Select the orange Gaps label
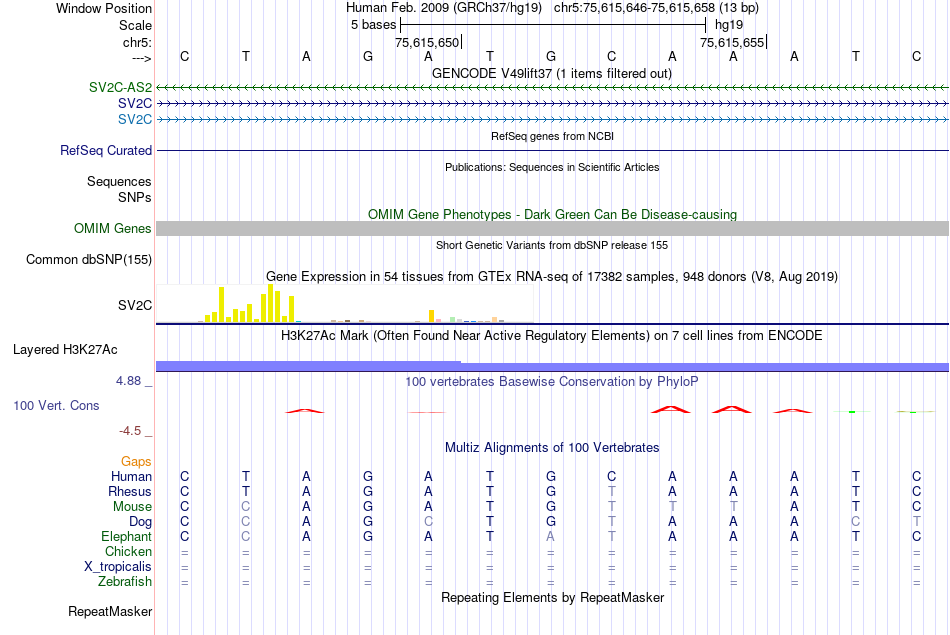Image resolution: width=950 pixels, height=635 pixels. (136, 462)
